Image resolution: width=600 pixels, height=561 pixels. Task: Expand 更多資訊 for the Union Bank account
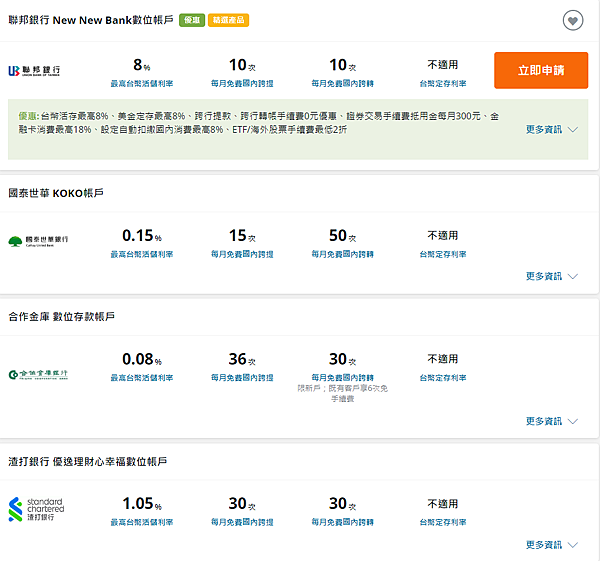(x=552, y=129)
